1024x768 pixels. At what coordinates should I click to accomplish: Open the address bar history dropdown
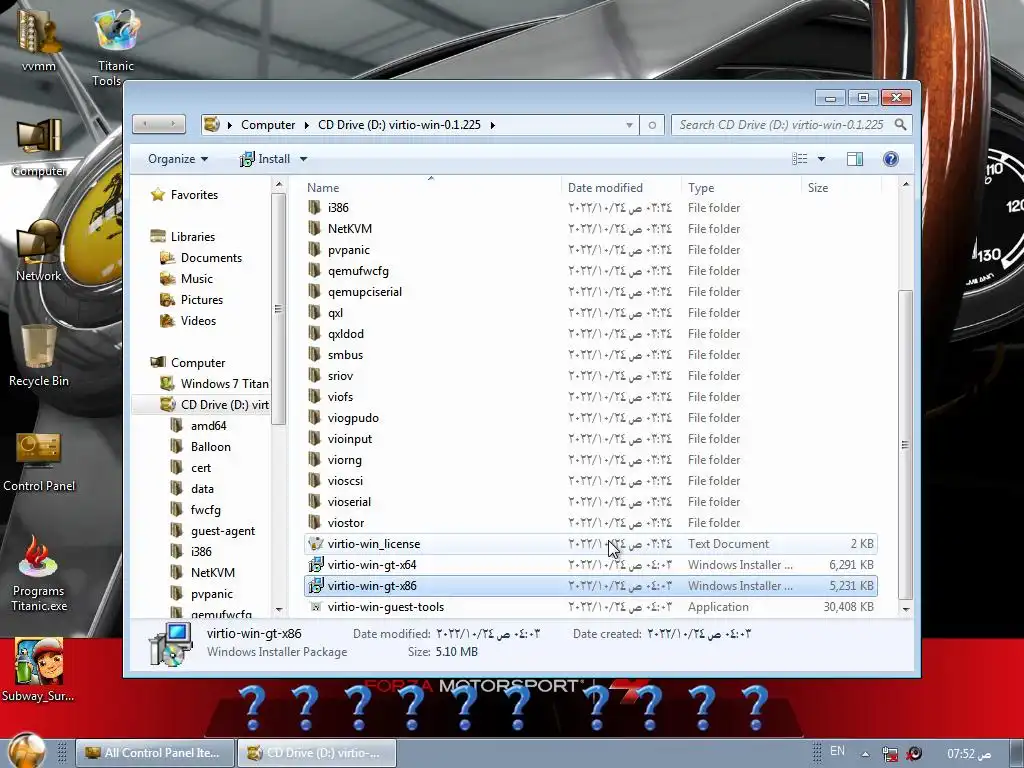630,125
